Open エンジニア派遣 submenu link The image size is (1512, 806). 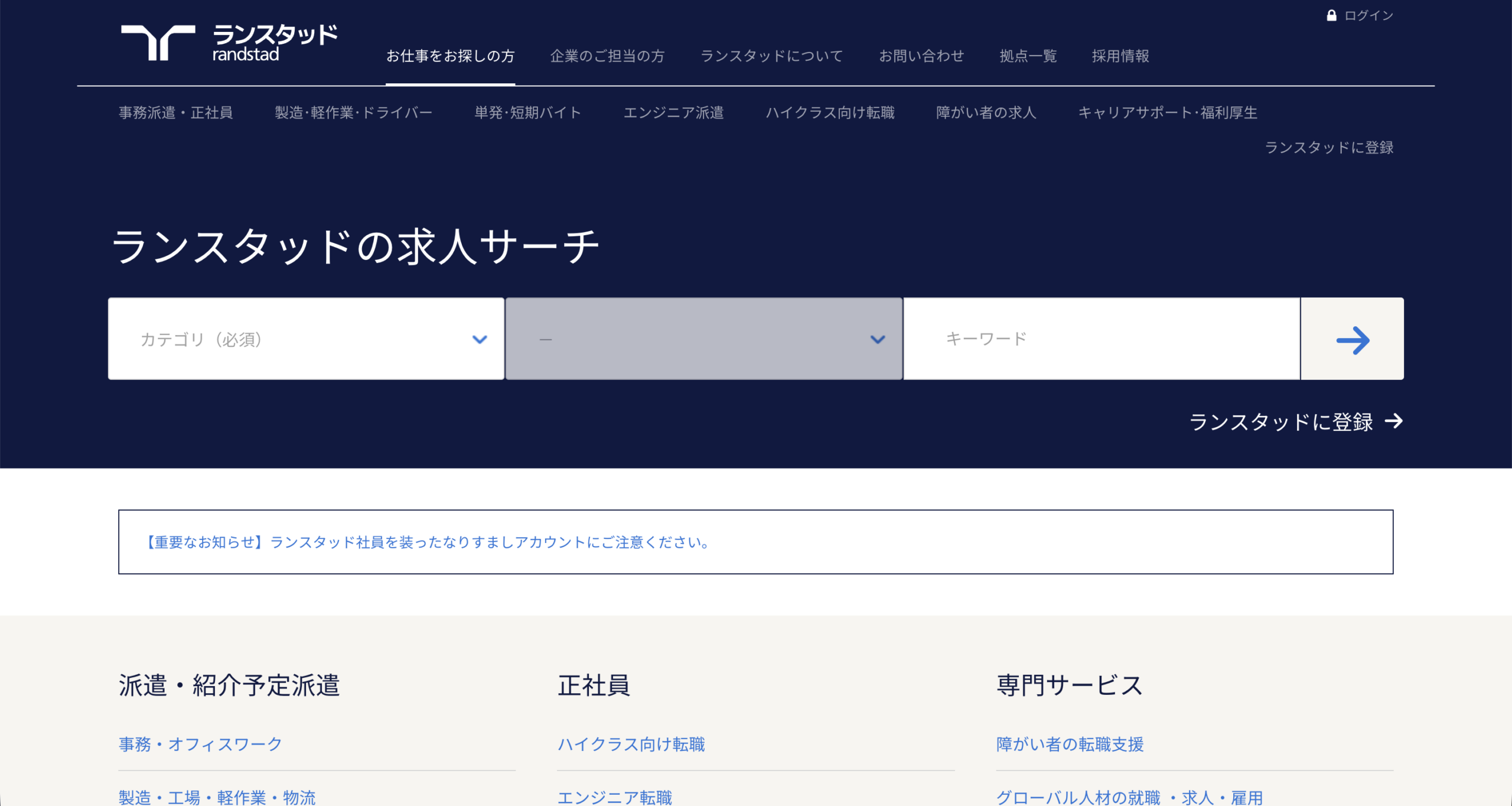(x=673, y=113)
